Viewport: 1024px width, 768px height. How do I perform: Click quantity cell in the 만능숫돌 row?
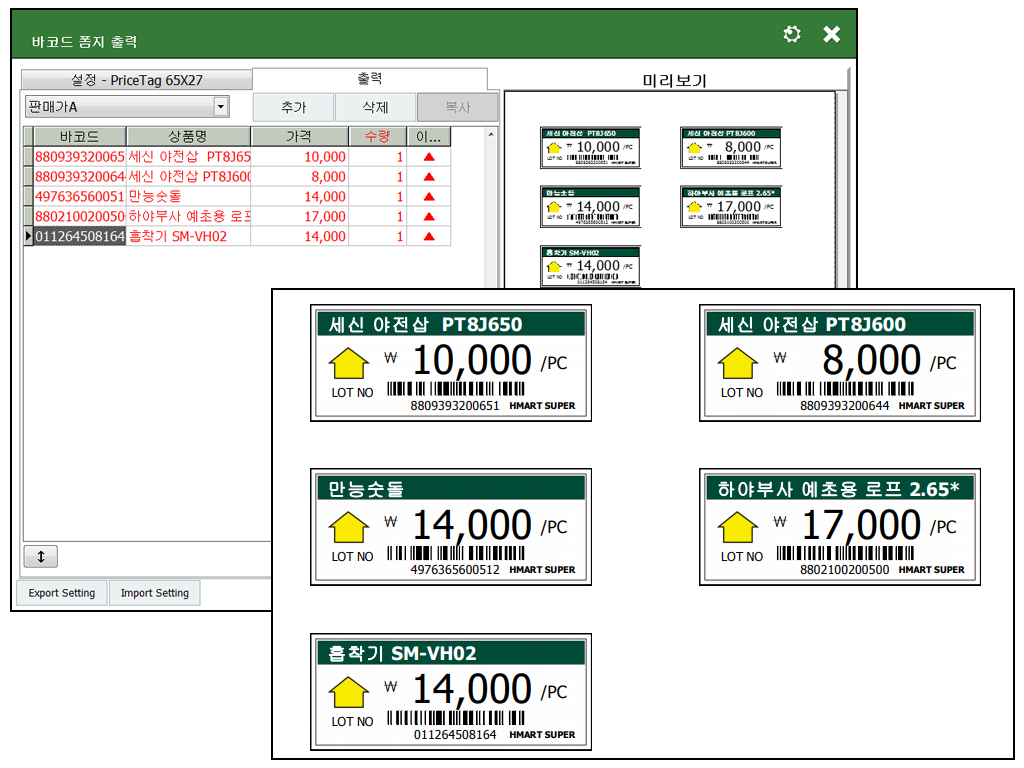tap(377, 197)
